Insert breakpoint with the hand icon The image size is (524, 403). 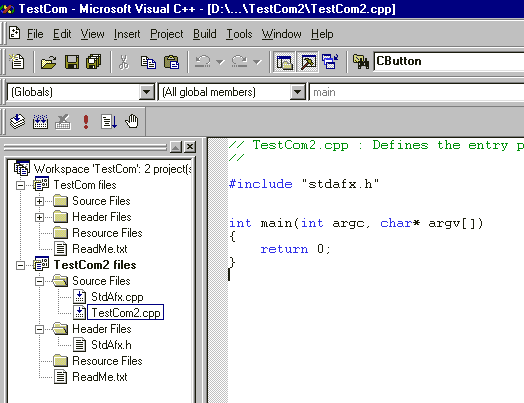pos(132,122)
